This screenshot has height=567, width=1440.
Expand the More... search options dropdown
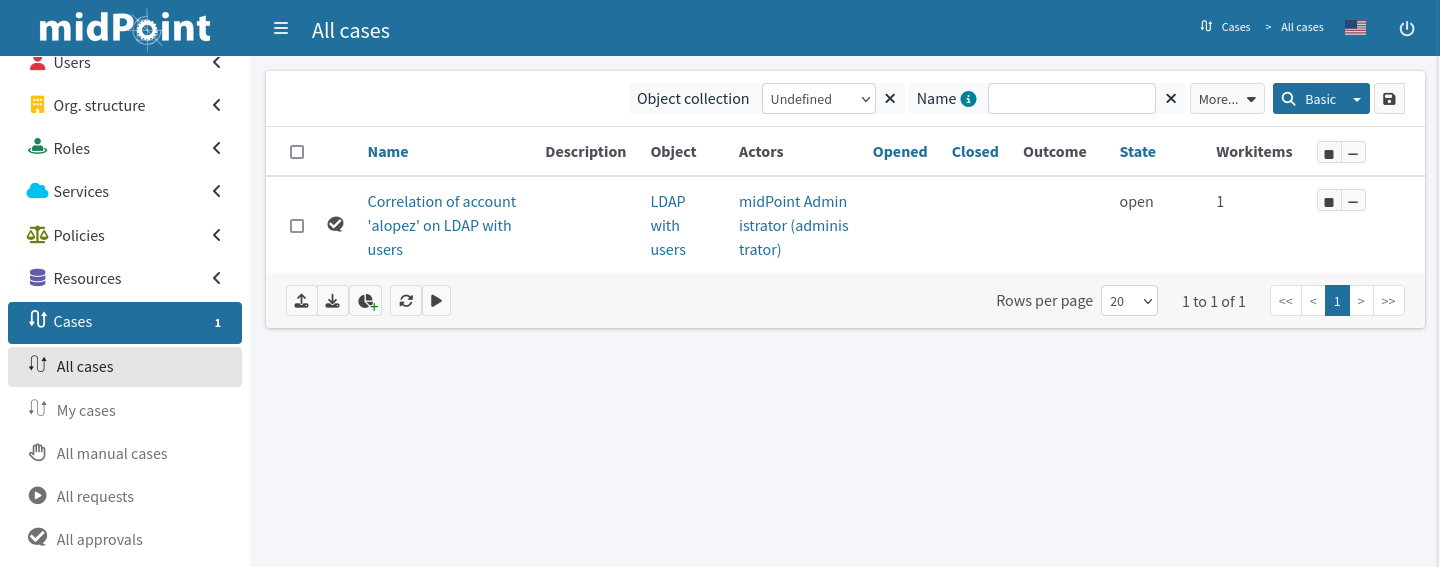[1227, 99]
